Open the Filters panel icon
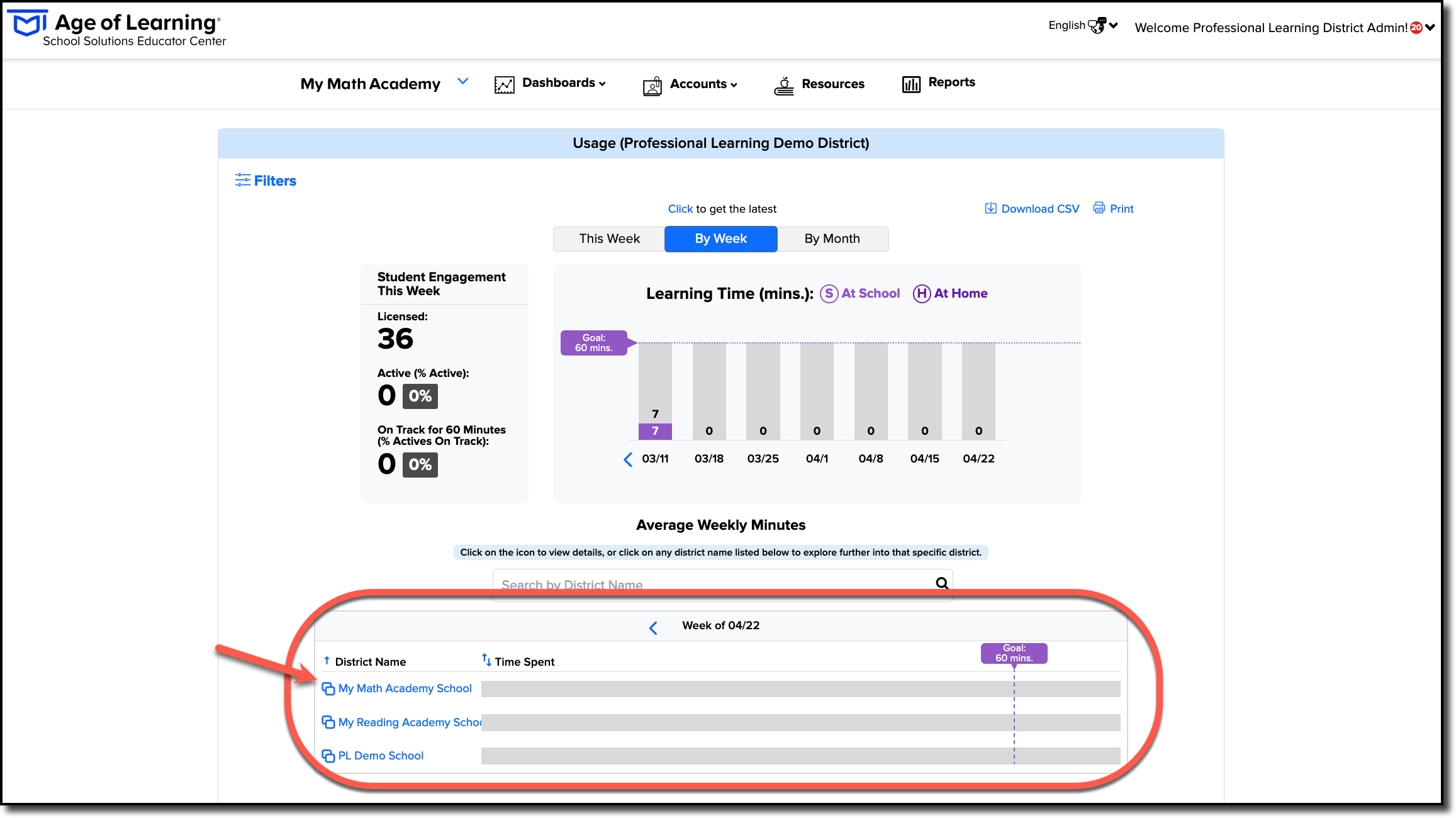This screenshot has height=818, width=1456. click(242, 181)
